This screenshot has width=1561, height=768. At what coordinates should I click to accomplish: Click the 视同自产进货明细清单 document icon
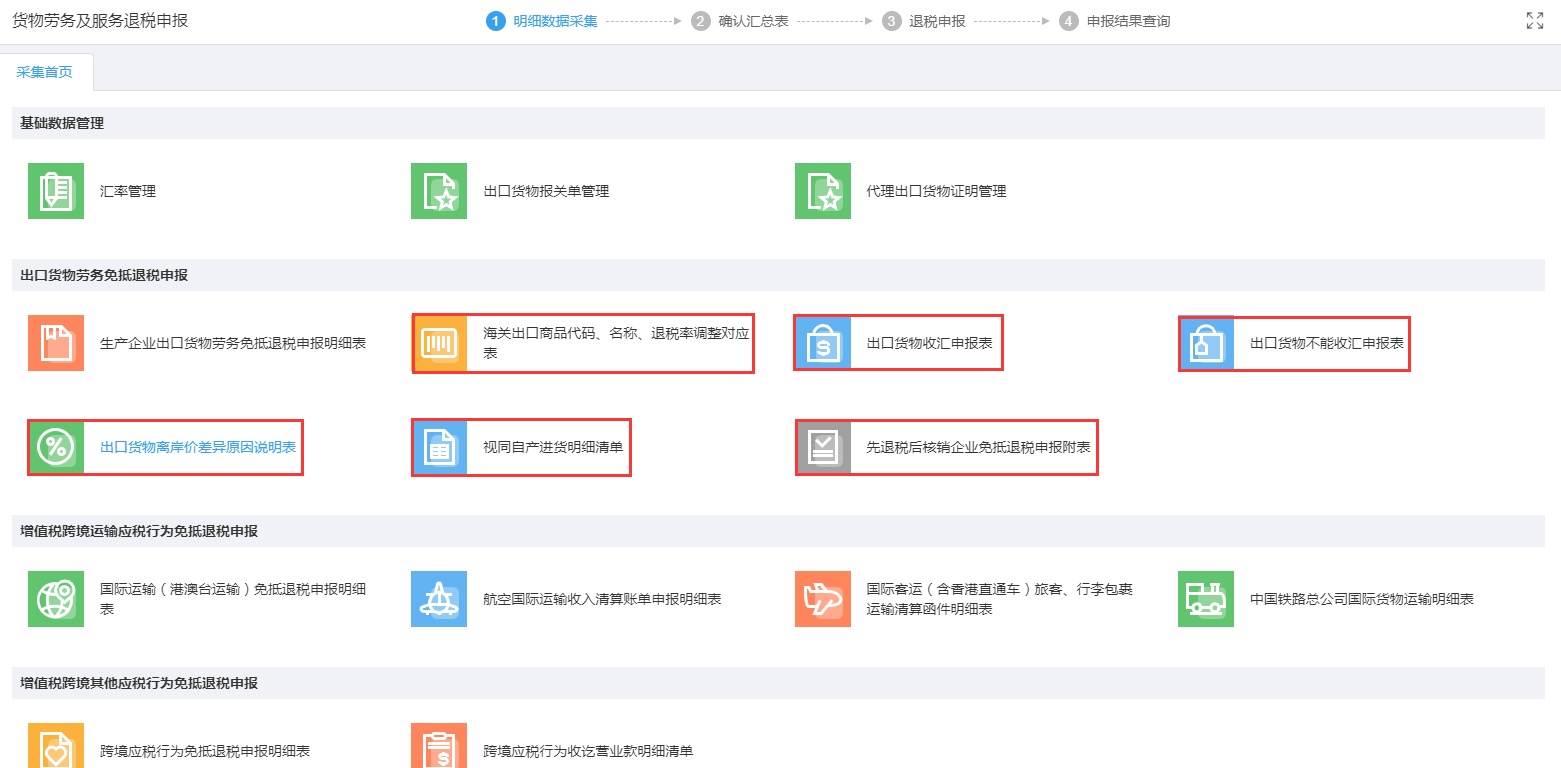(x=440, y=447)
